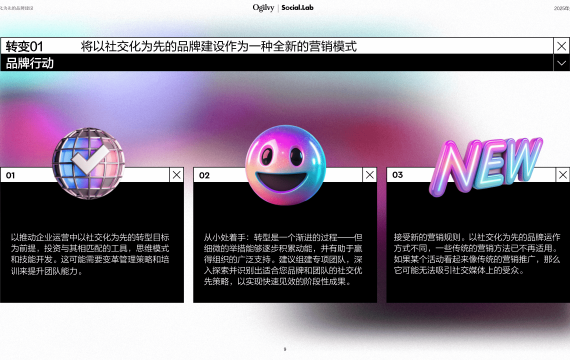This screenshot has height=360, width=570.
Task: Expand the 品牌行动 chevron dropdown
Action: 561,63
